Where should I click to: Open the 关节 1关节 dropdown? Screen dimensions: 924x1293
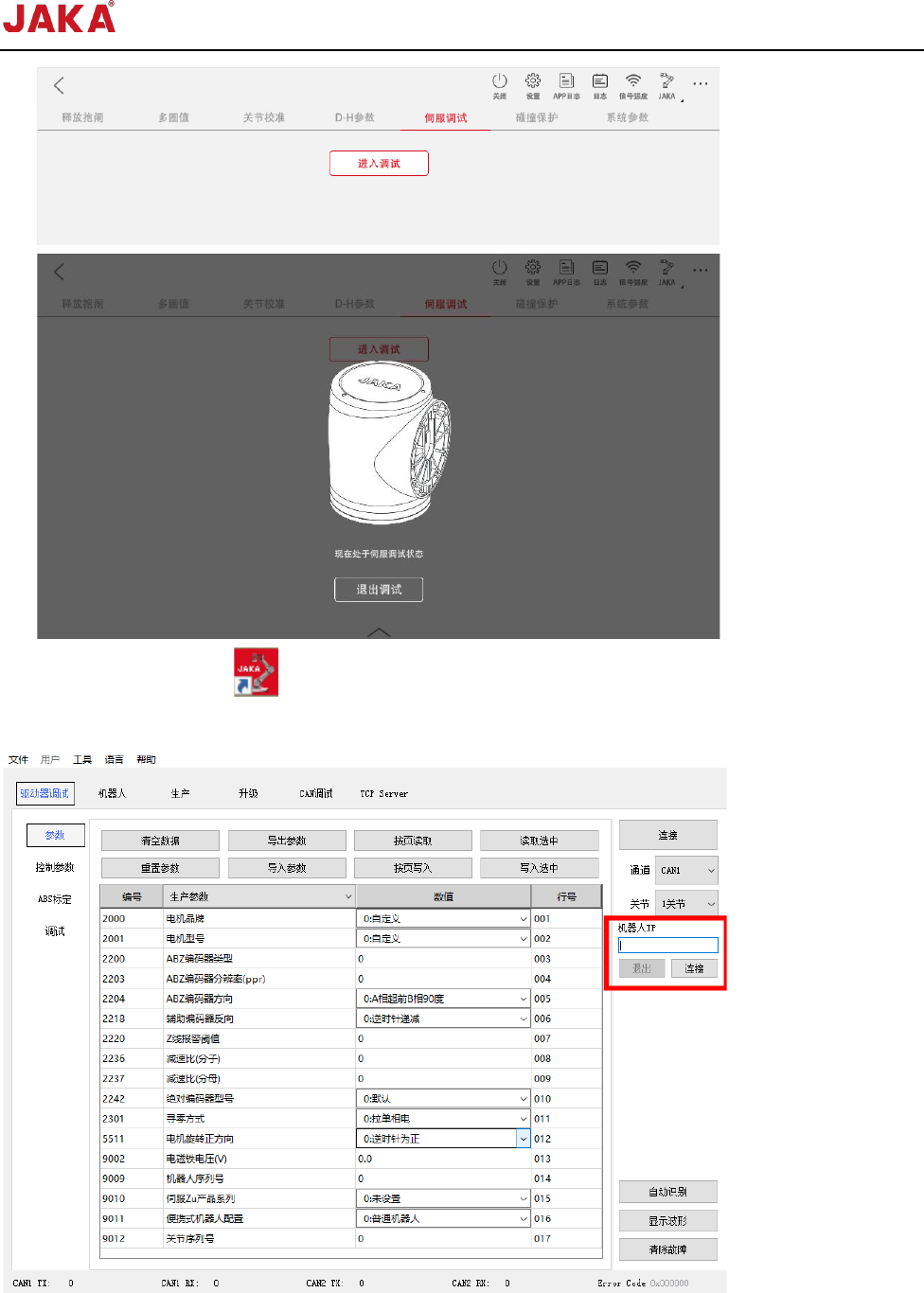[x=687, y=904]
